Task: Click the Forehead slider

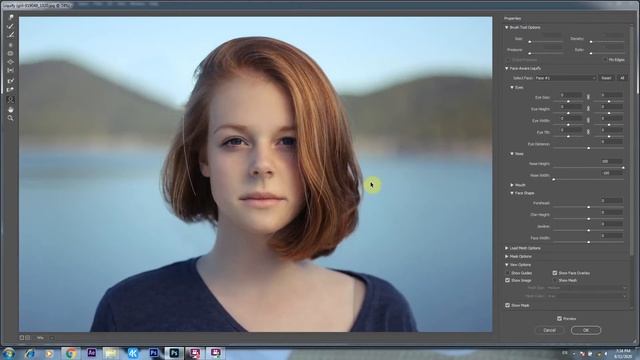Action: point(588,207)
